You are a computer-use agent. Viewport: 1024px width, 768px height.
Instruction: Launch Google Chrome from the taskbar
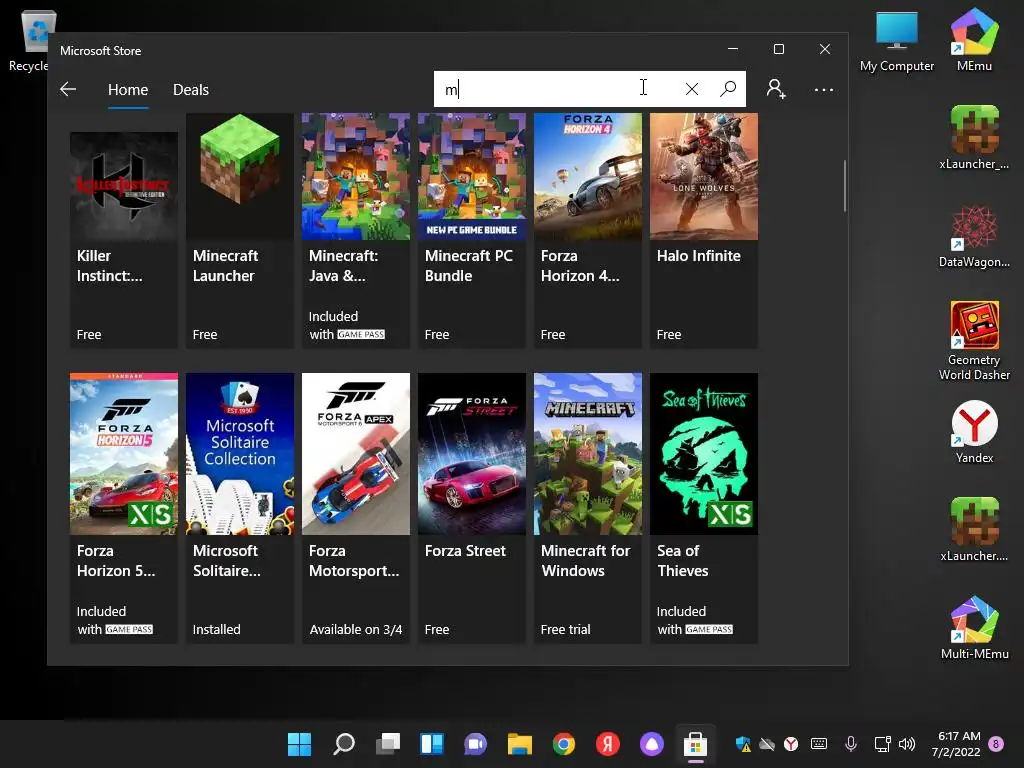(564, 744)
